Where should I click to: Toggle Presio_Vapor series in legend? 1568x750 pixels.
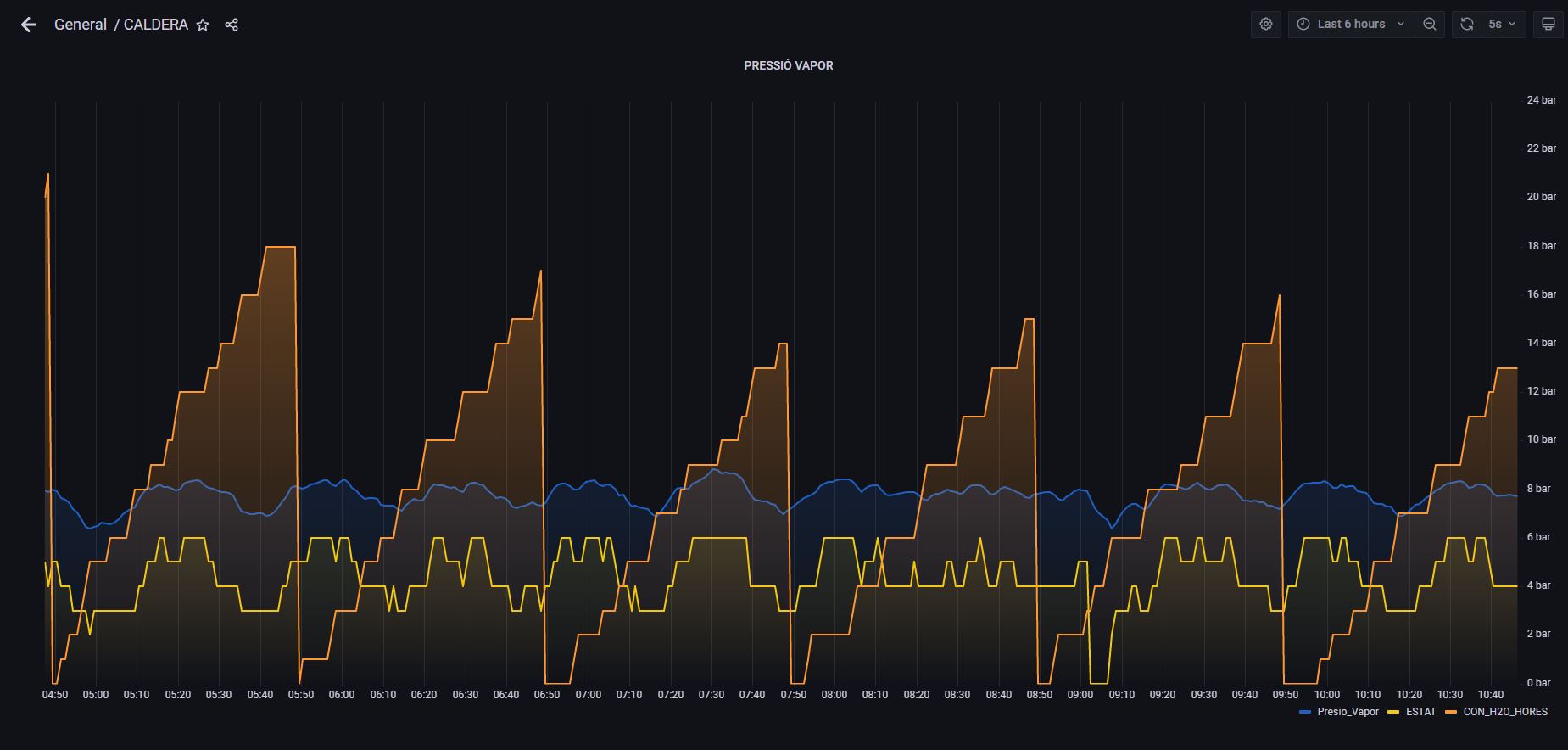(1348, 712)
